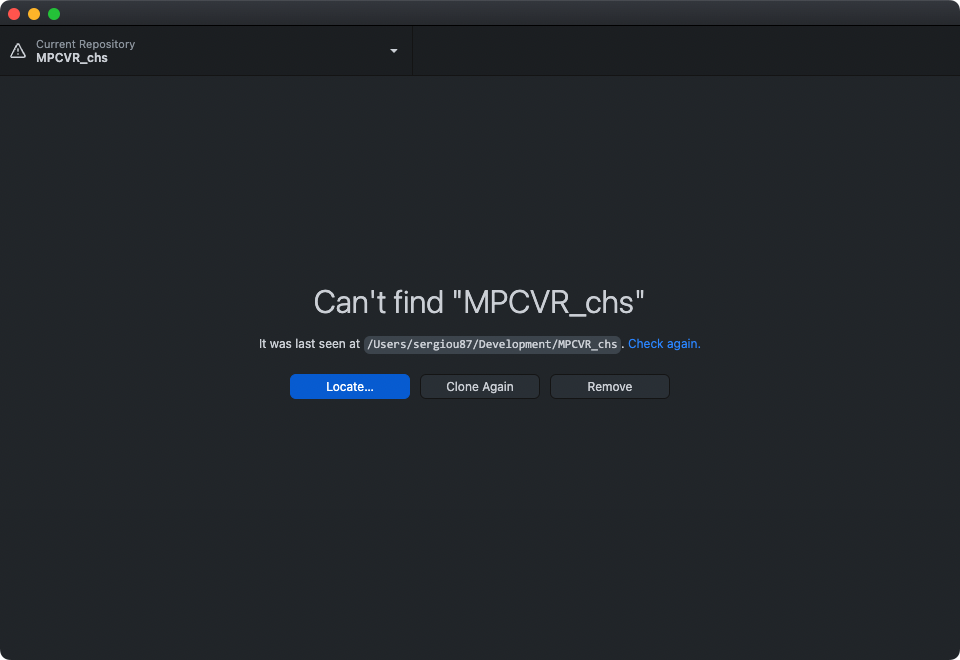
Task: Open the Current Repository selector
Action: pos(200,50)
